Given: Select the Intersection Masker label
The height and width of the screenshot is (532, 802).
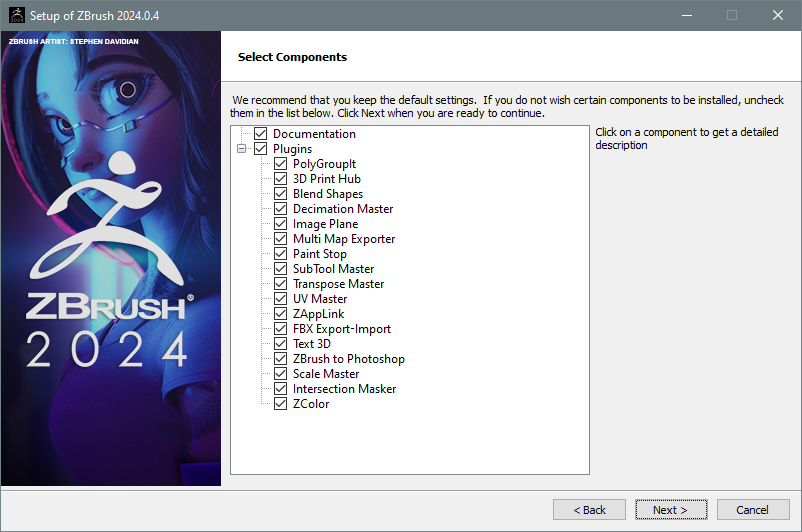Looking at the screenshot, I should [x=344, y=389].
